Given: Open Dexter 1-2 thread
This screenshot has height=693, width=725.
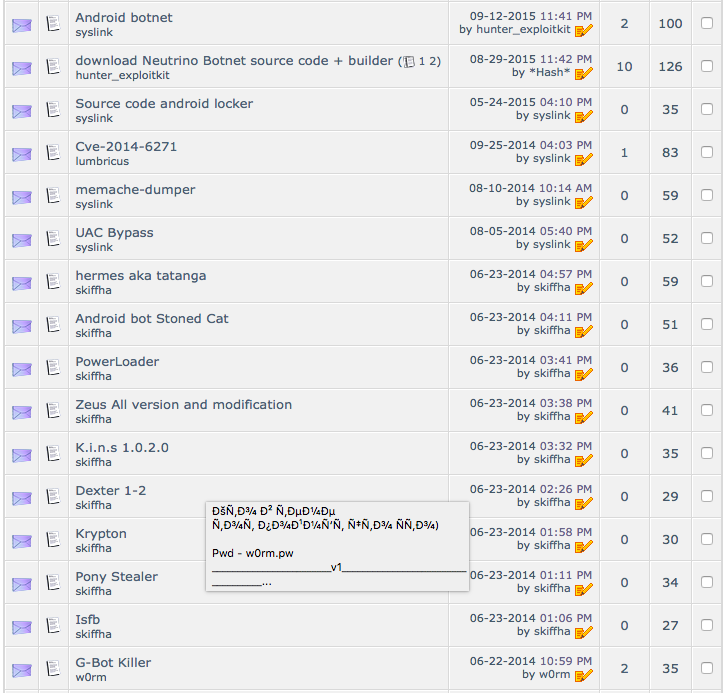Looking at the screenshot, I should tap(111, 491).
